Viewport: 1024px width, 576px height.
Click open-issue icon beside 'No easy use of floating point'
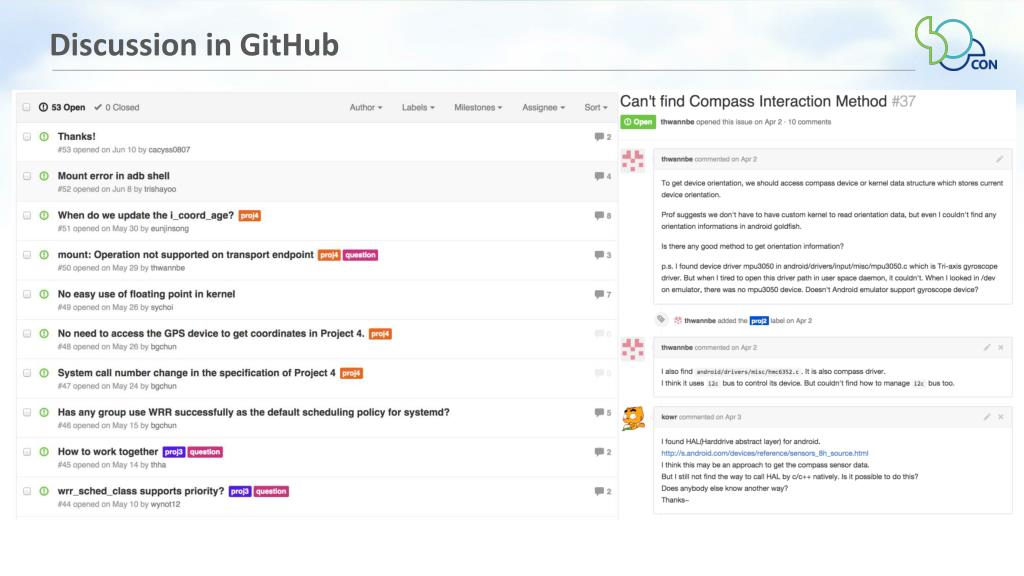tap(44, 295)
